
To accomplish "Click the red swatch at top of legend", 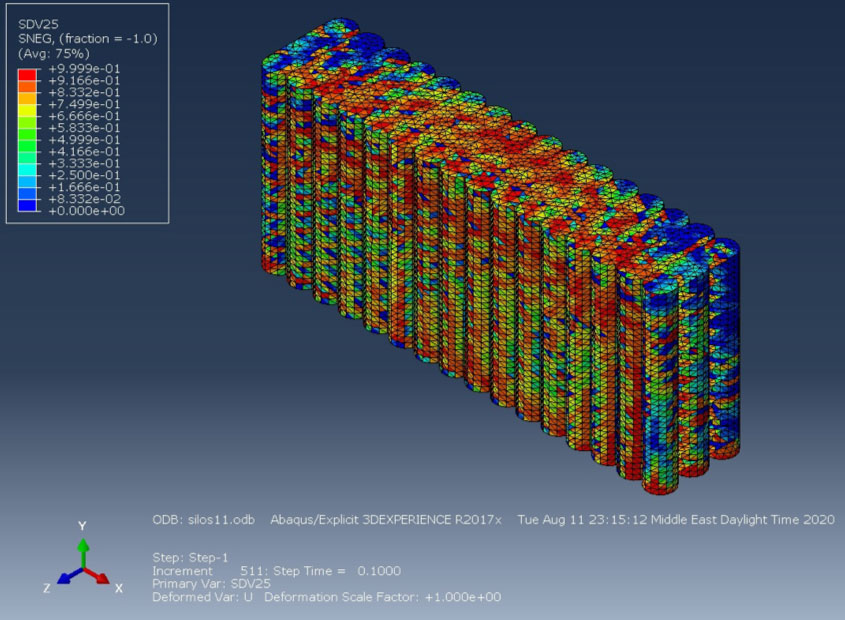I will [27, 74].
